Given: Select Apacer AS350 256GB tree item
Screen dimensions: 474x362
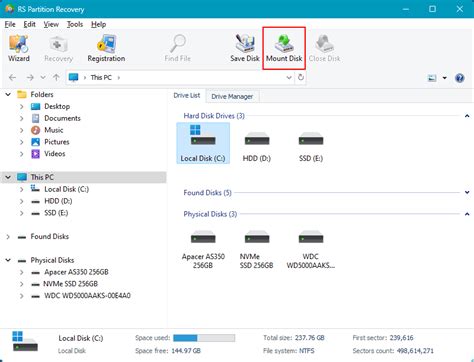Looking at the screenshot, I should (x=76, y=272).
